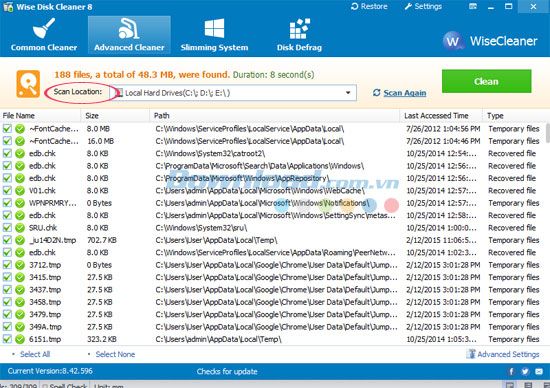Click green status icon for V01.chk
This screenshot has height=388, width=550.
20,190
